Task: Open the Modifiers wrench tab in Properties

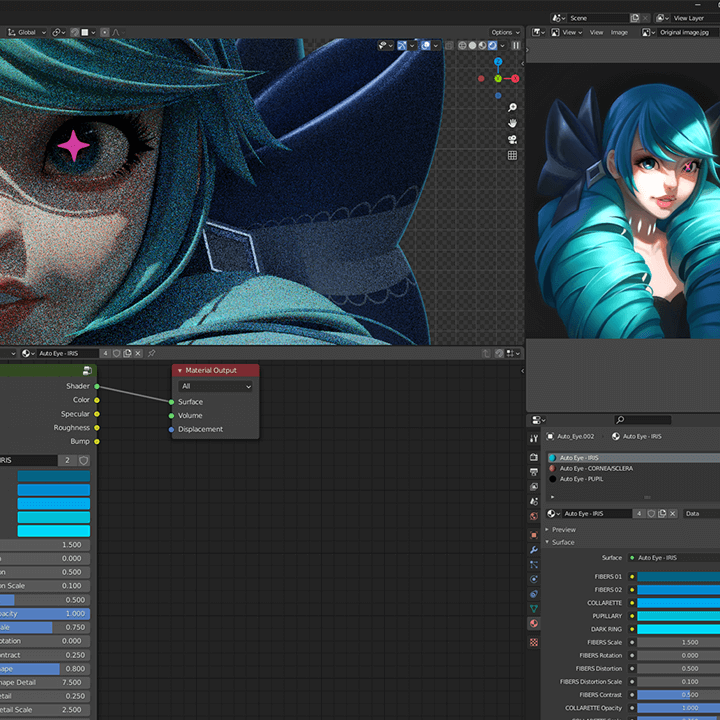Action: (x=534, y=550)
